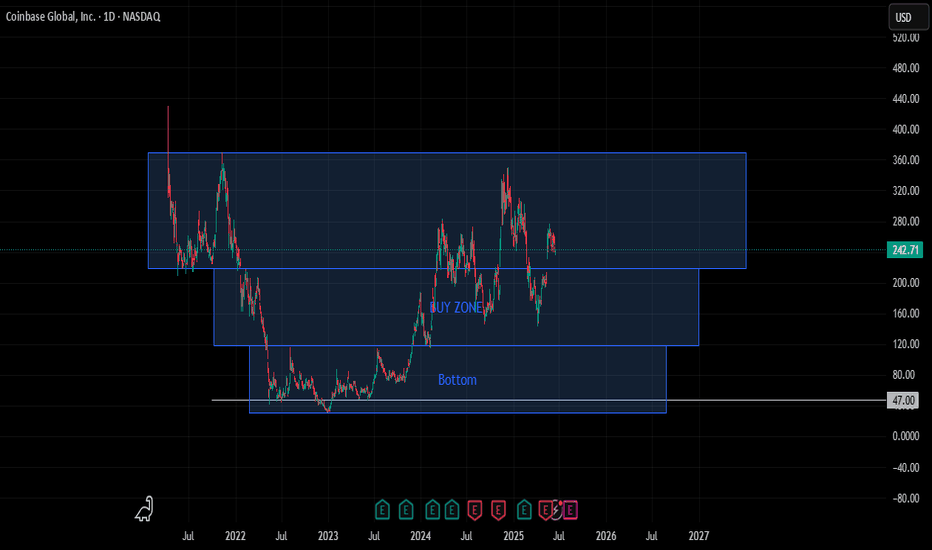The height and width of the screenshot is (550, 932).
Task: Click the 360.00 price axis label
Action: click(905, 160)
